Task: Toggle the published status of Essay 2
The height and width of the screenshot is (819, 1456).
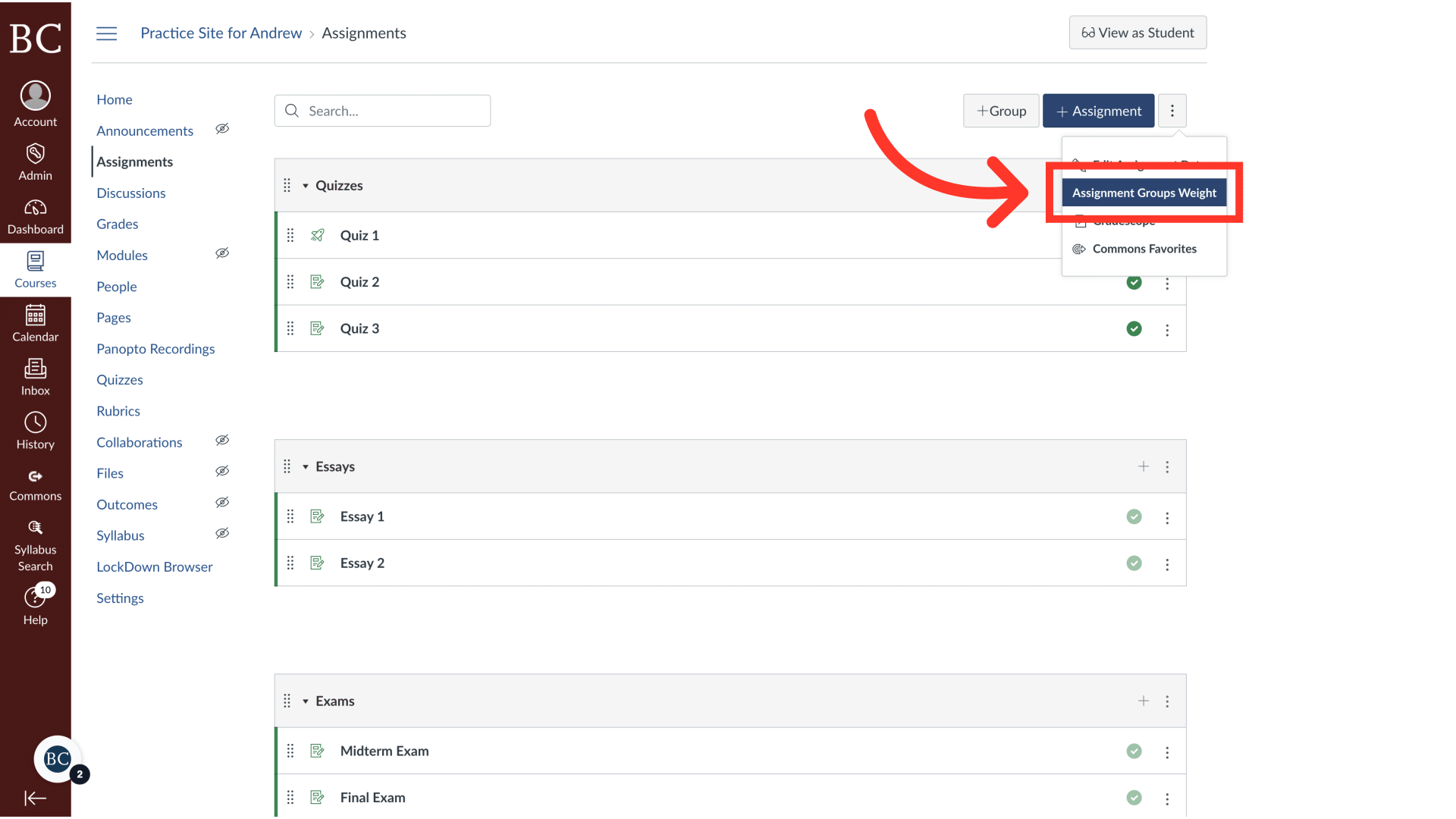Action: pyautogui.click(x=1134, y=563)
